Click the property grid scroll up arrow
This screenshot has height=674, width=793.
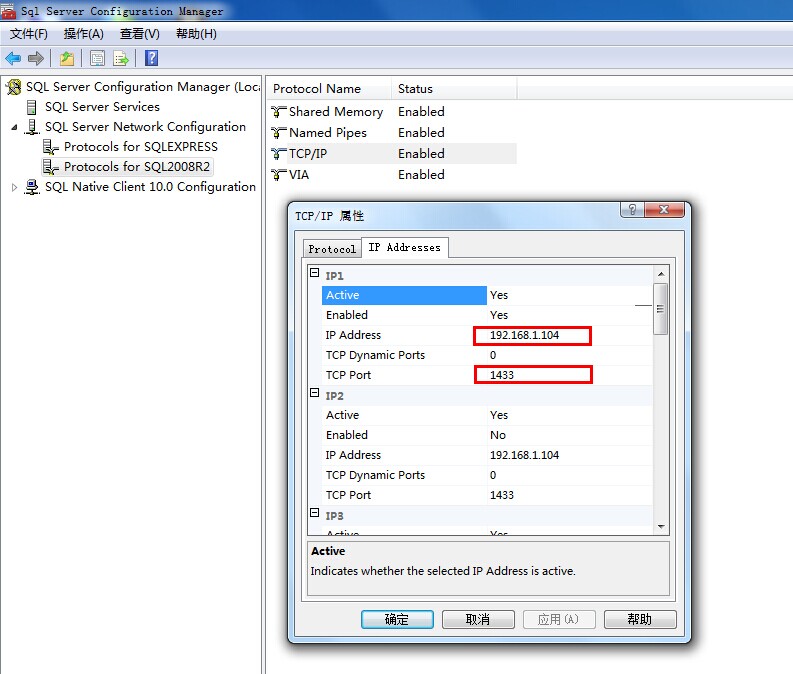pyautogui.click(x=660, y=274)
